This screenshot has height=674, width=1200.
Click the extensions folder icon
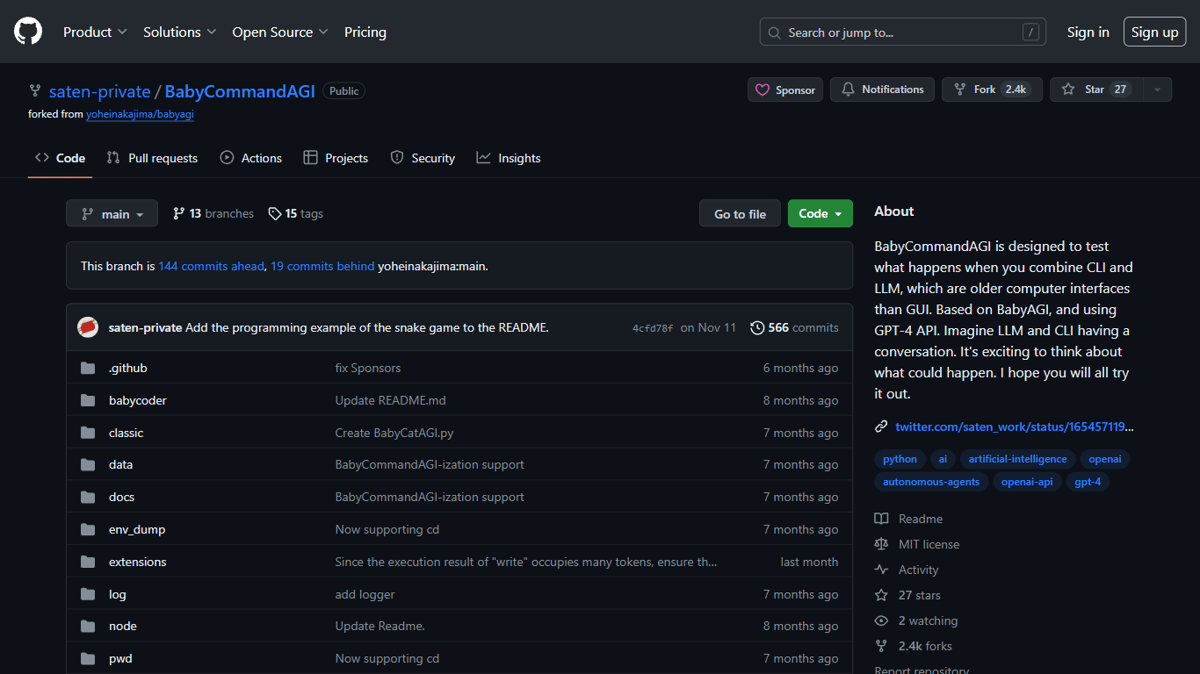click(x=88, y=562)
